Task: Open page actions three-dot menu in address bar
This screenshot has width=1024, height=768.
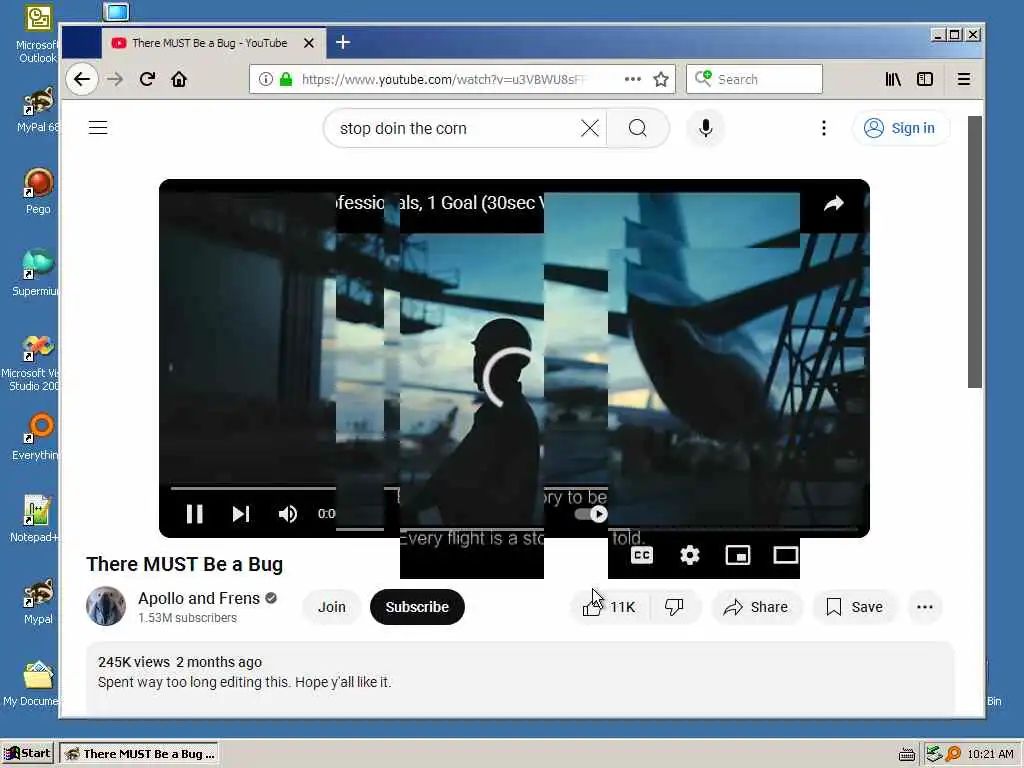Action: click(x=632, y=79)
